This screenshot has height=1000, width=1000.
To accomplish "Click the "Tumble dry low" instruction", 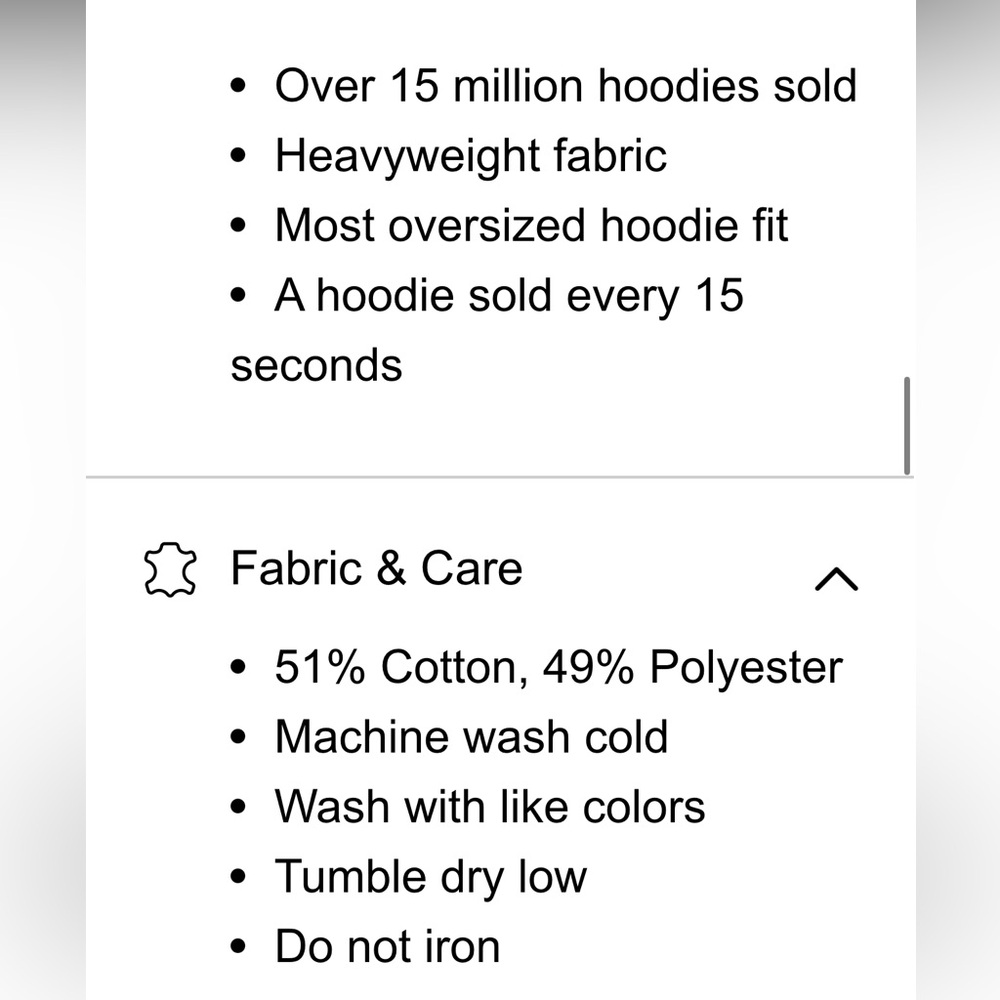I will click(430, 877).
